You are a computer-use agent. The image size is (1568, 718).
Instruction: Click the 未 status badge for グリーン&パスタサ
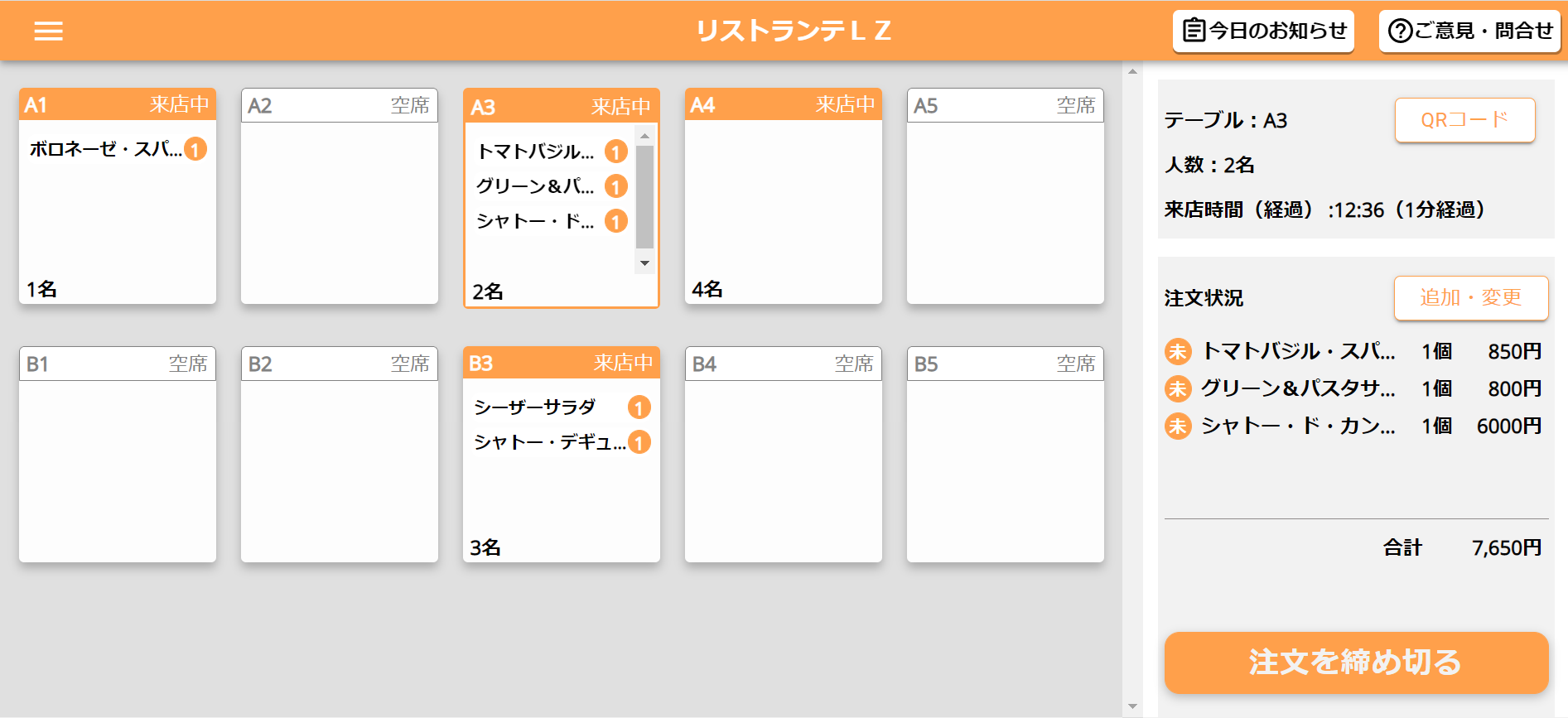pyautogui.click(x=1177, y=388)
